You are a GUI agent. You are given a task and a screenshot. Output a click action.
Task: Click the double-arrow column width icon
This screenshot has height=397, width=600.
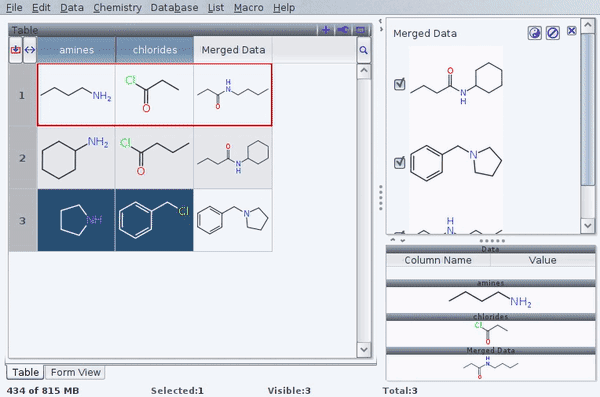(x=30, y=50)
